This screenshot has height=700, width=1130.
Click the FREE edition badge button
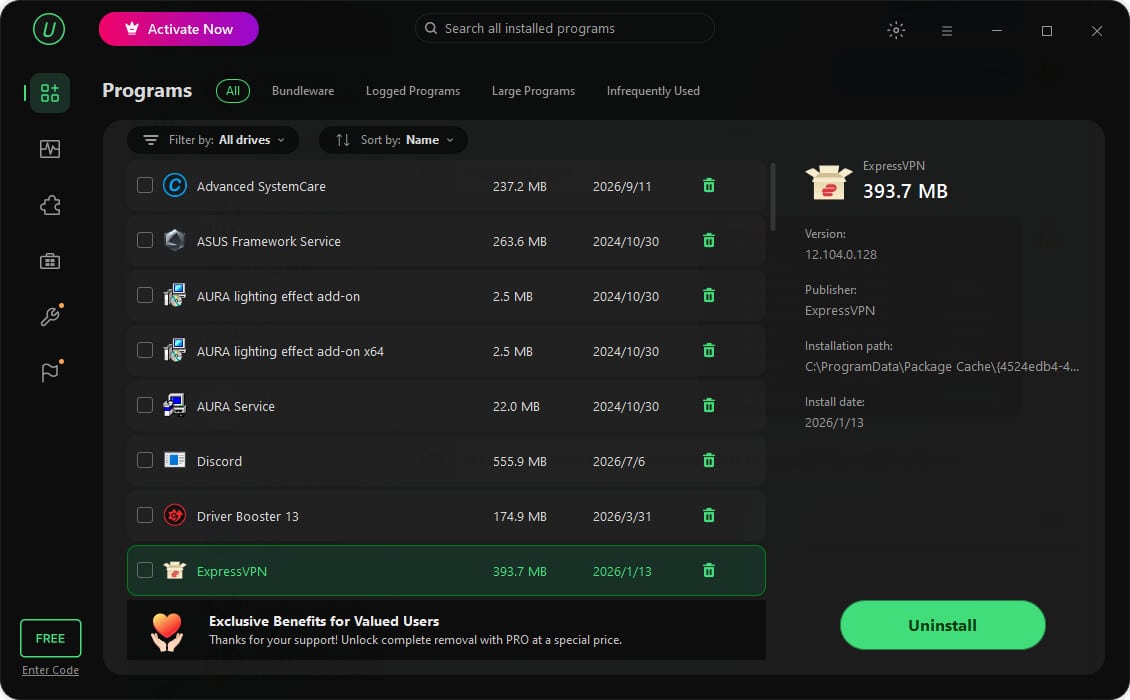(x=50, y=638)
